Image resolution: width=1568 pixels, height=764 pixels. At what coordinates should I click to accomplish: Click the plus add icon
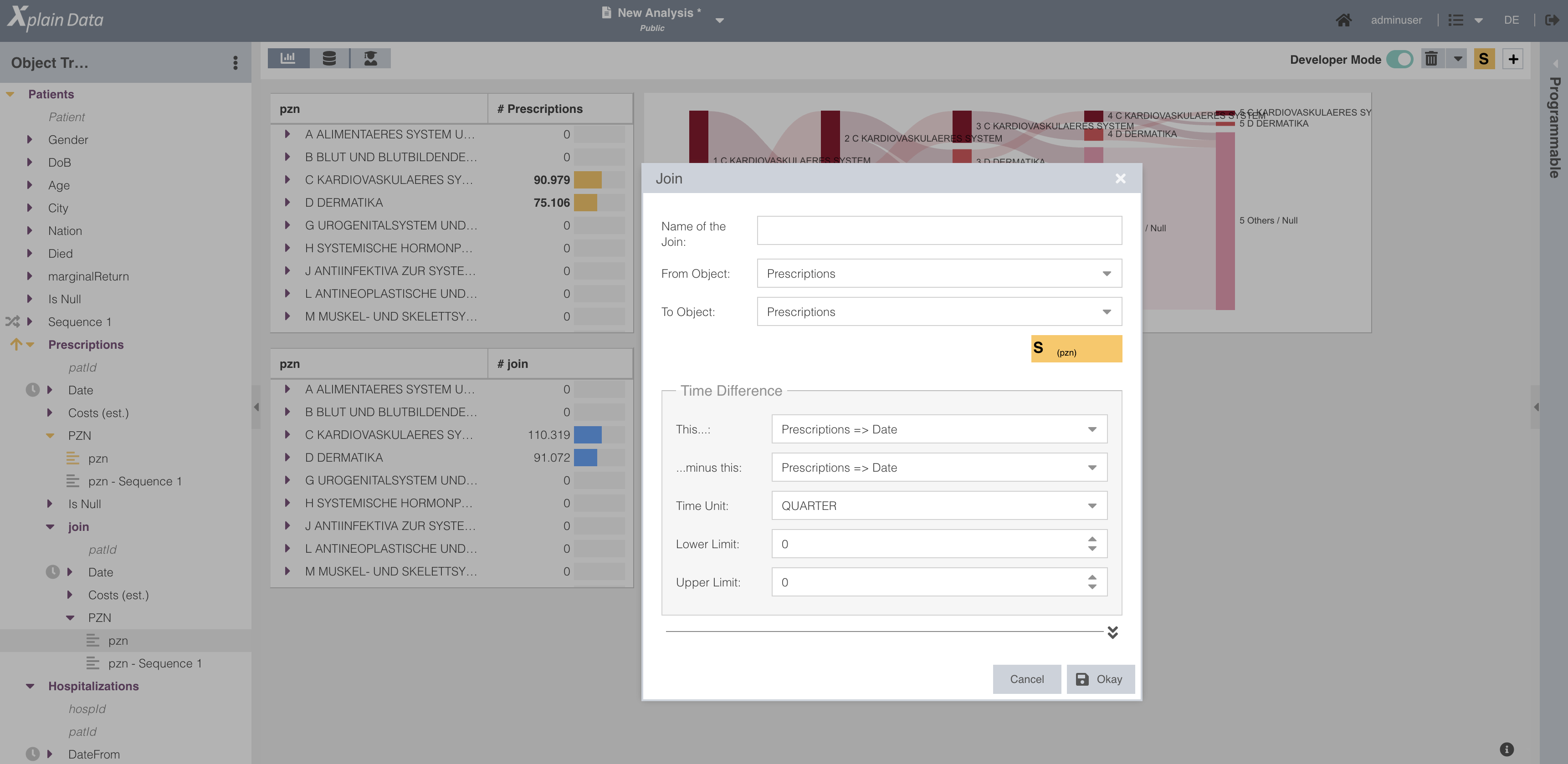point(1513,59)
